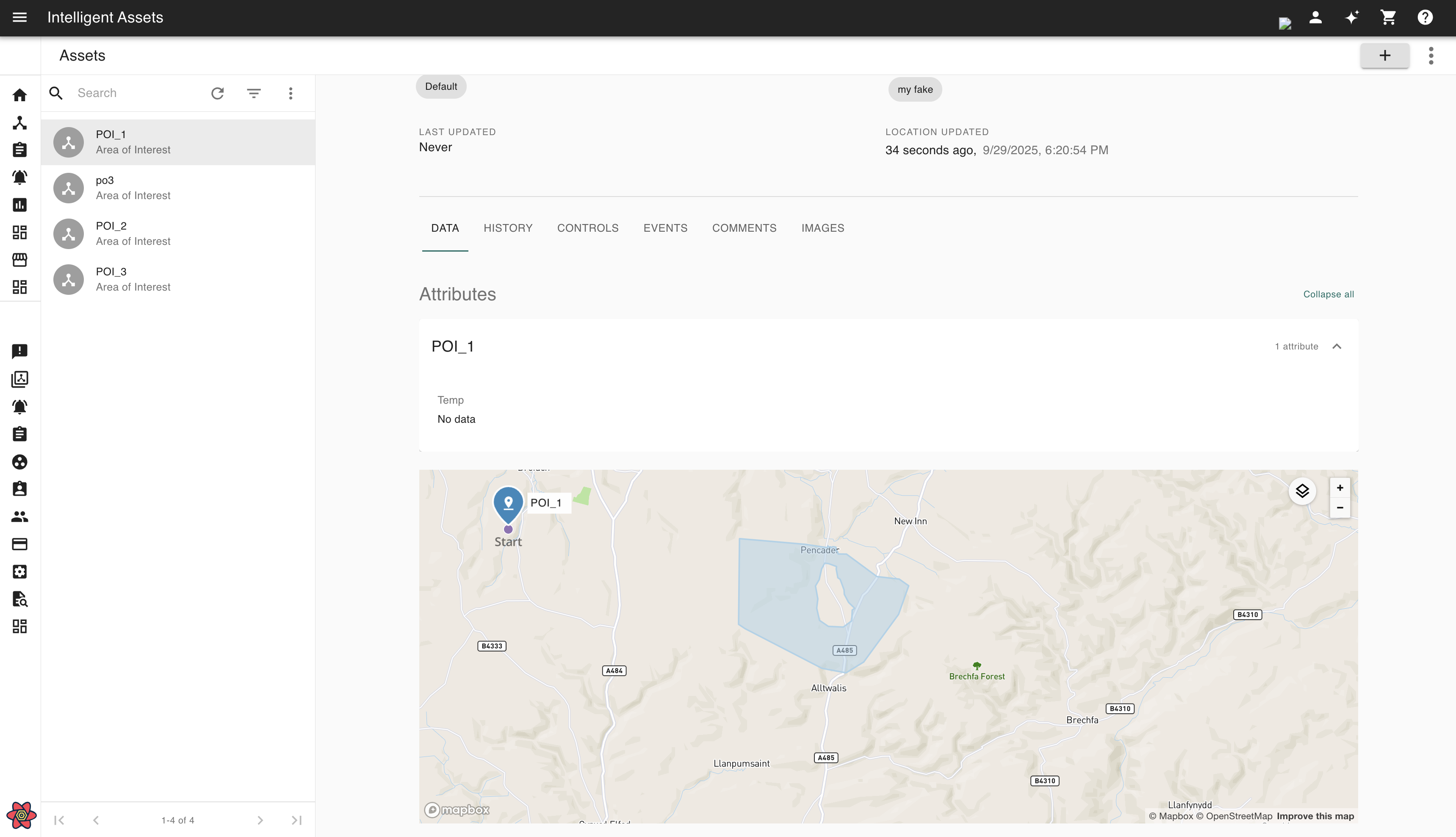Screen dimensions: 1456x837
Task: Select POI_2 in the asset list
Action: tap(178, 233)
